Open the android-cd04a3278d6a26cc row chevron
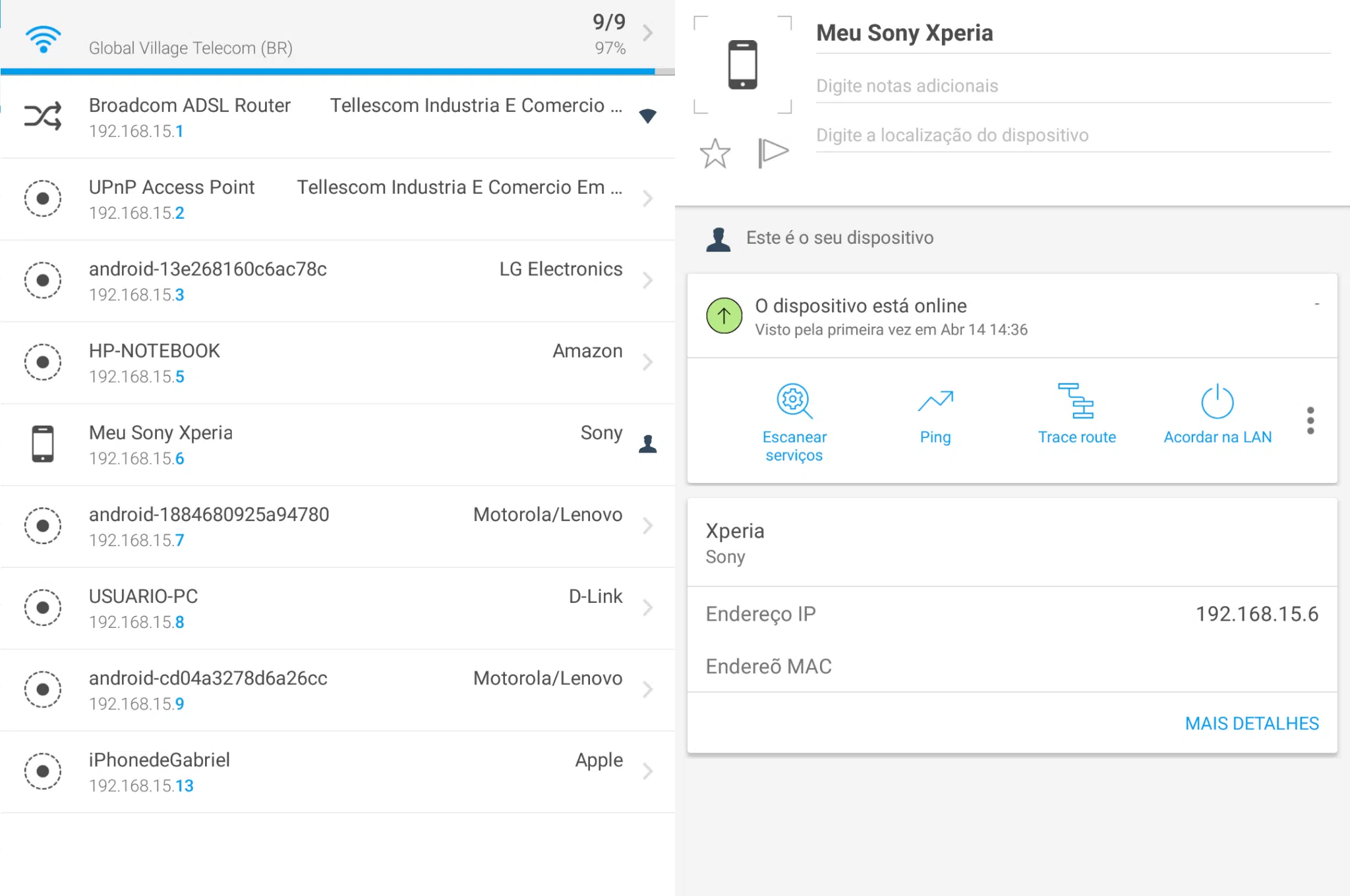The image size is (1350, 896). tap(648, 689)
